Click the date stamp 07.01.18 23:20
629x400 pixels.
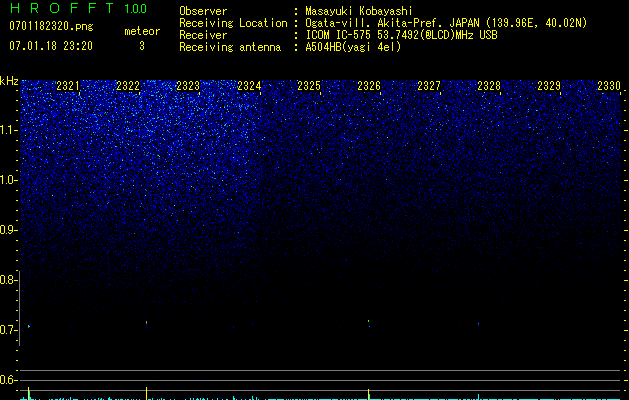[51, 46]
